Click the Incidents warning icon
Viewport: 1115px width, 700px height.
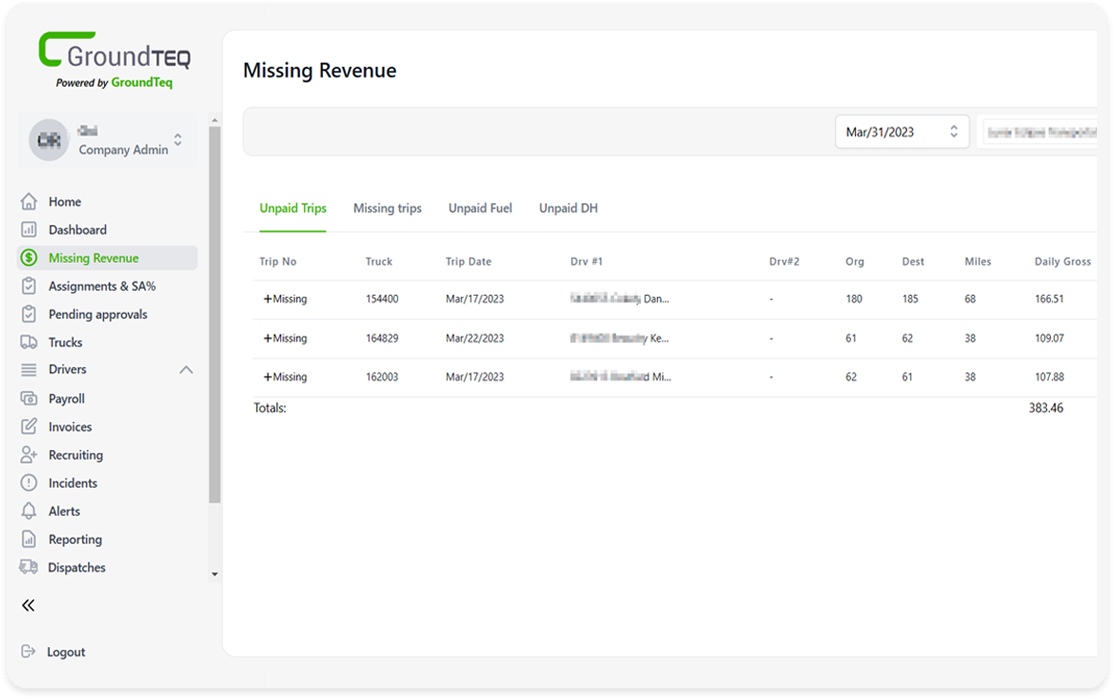(29, 483)
